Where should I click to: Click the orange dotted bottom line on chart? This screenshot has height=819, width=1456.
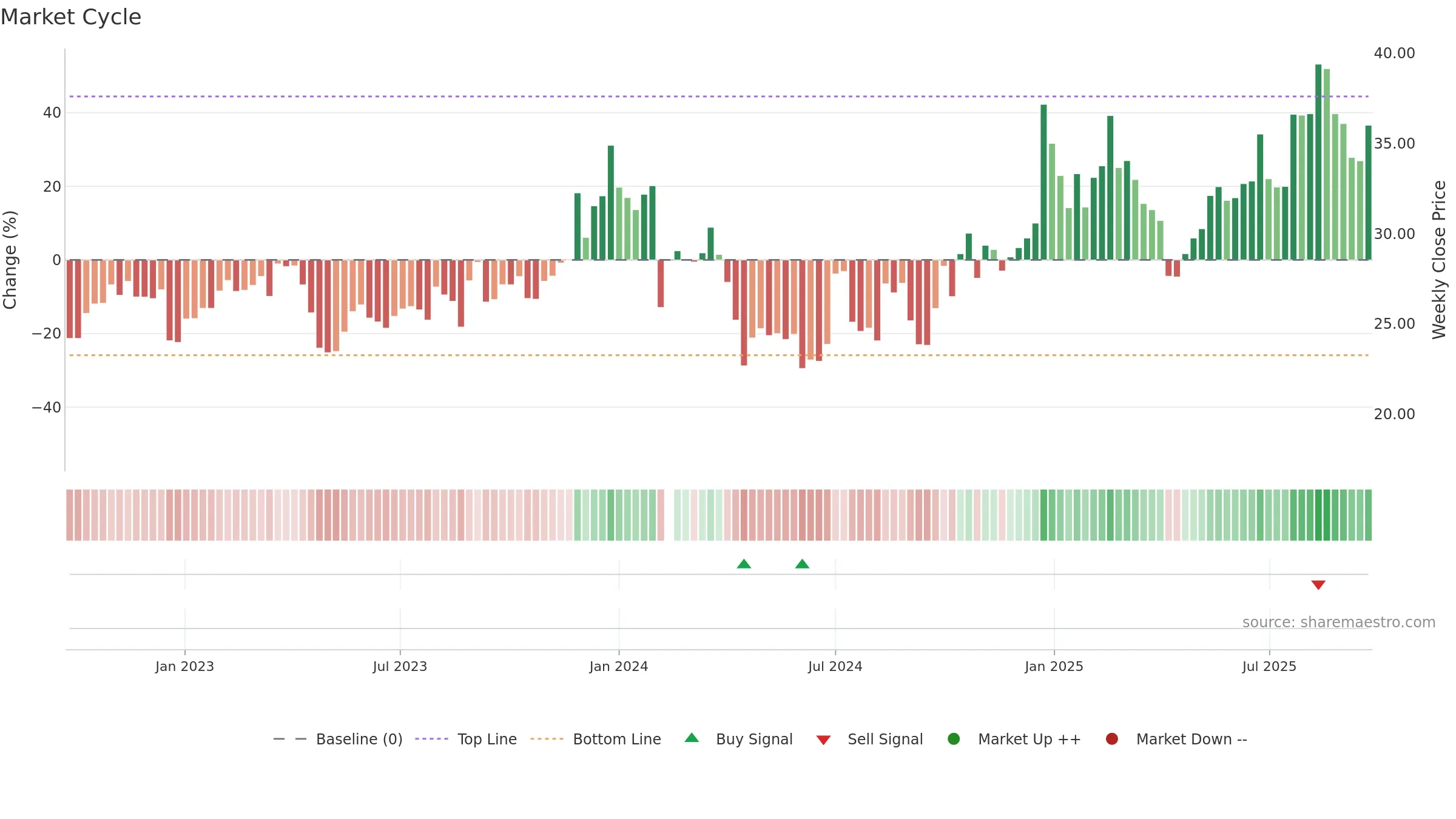719,355
